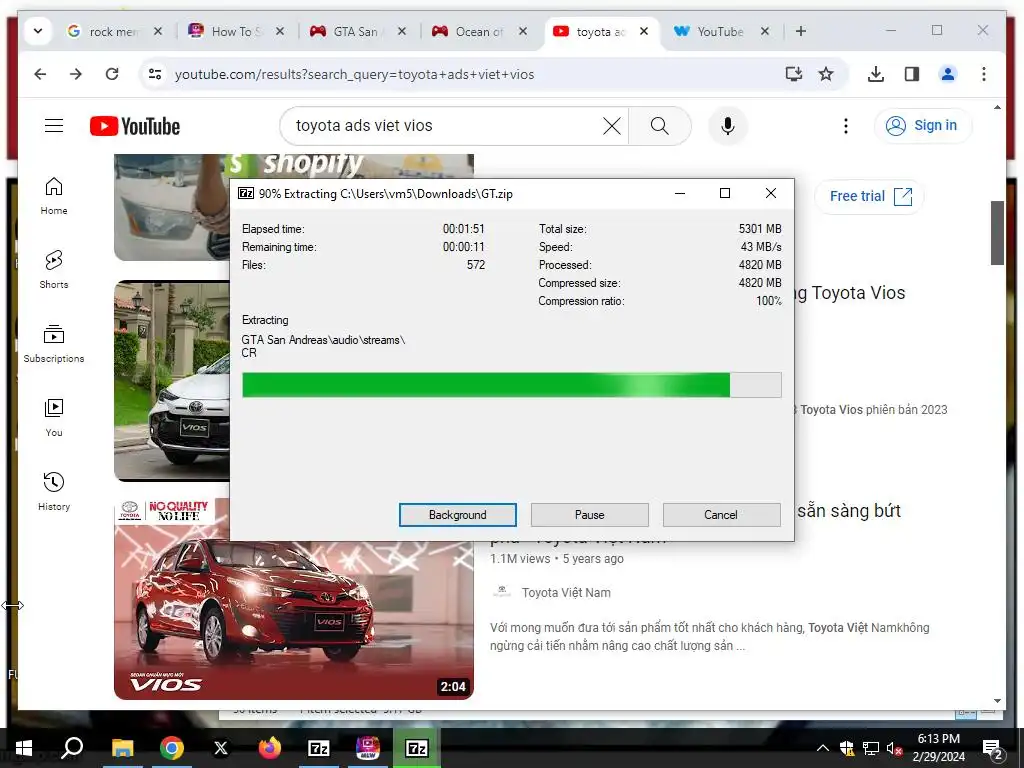Click the YouTube search magnifier button
The height and width of the screenshot is (768, 1024).
pos(660,125)
